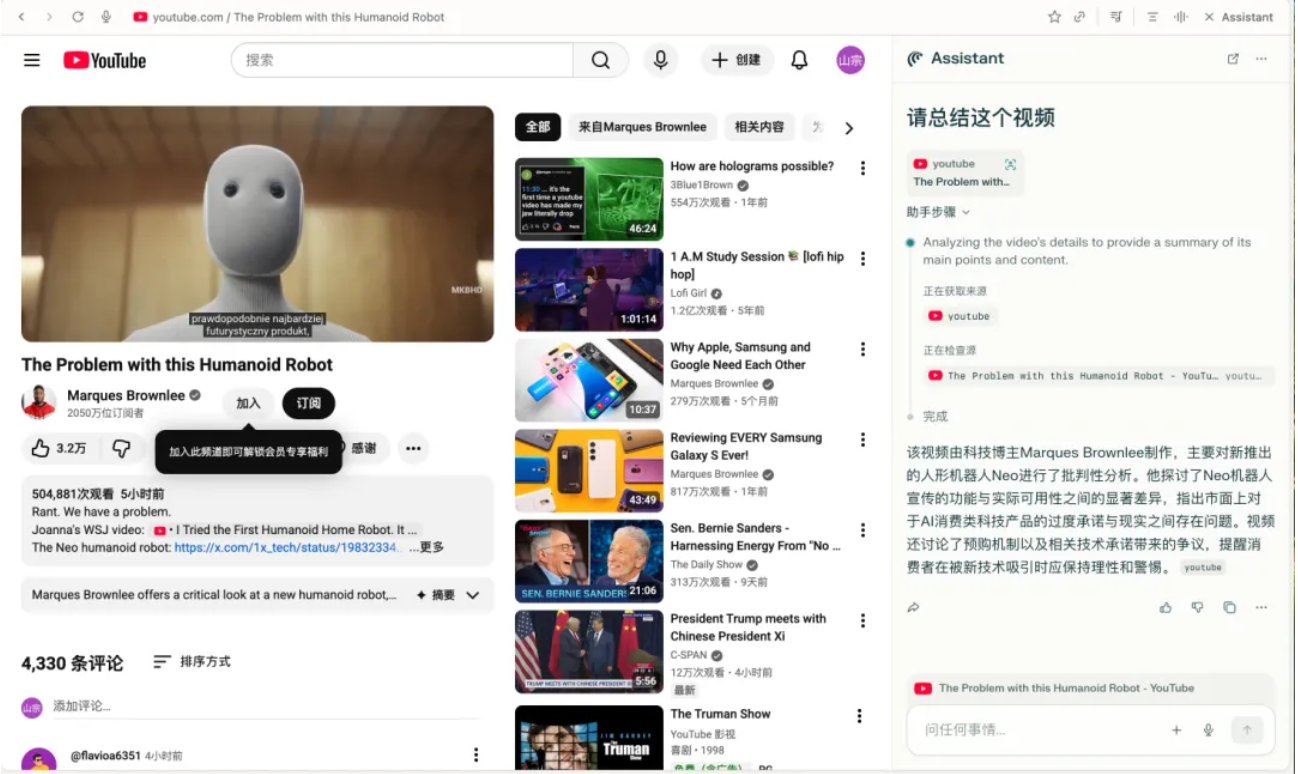Start voice search with the microphone icon
This screenshot has width=1298, height=774.
click(659, 60)
